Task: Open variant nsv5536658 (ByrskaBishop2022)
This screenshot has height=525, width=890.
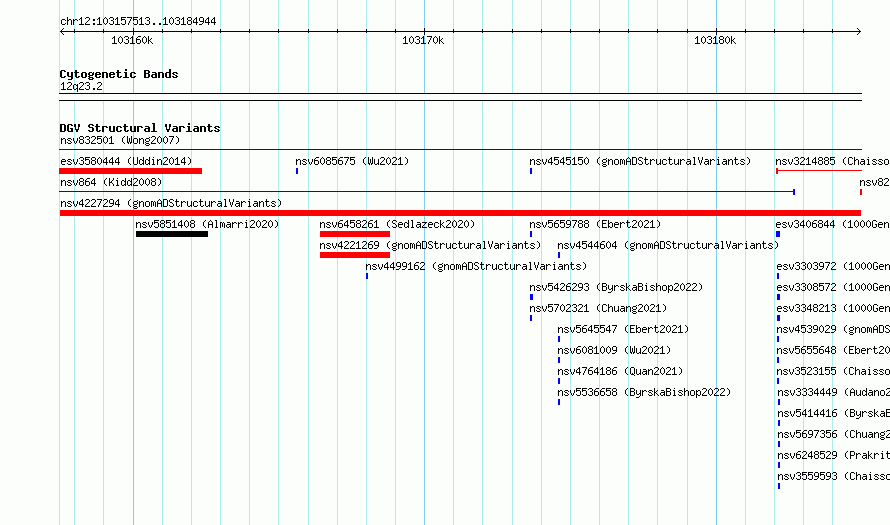Action: 644,392
